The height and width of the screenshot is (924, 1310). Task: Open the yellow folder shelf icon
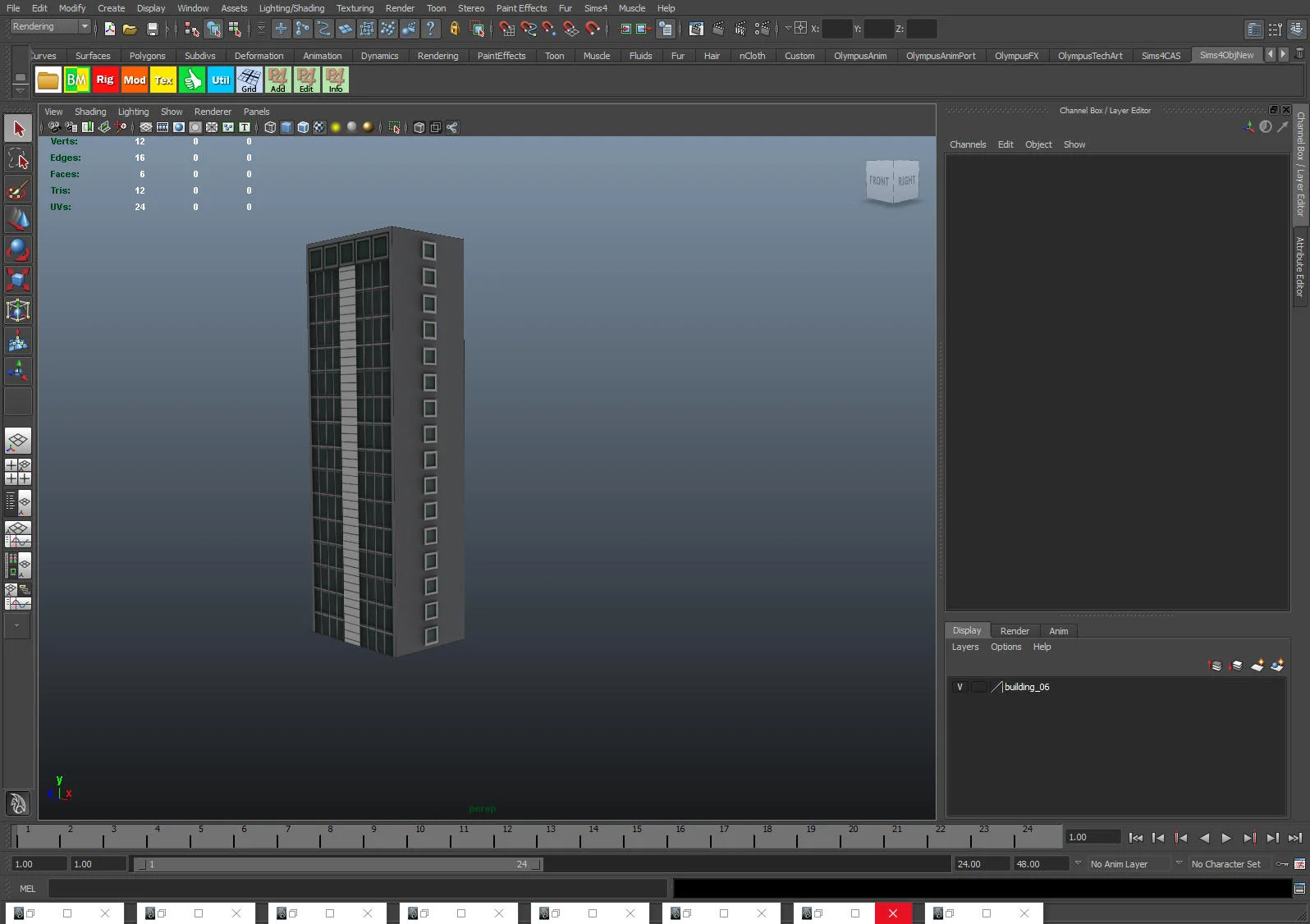tap(48, 80)
